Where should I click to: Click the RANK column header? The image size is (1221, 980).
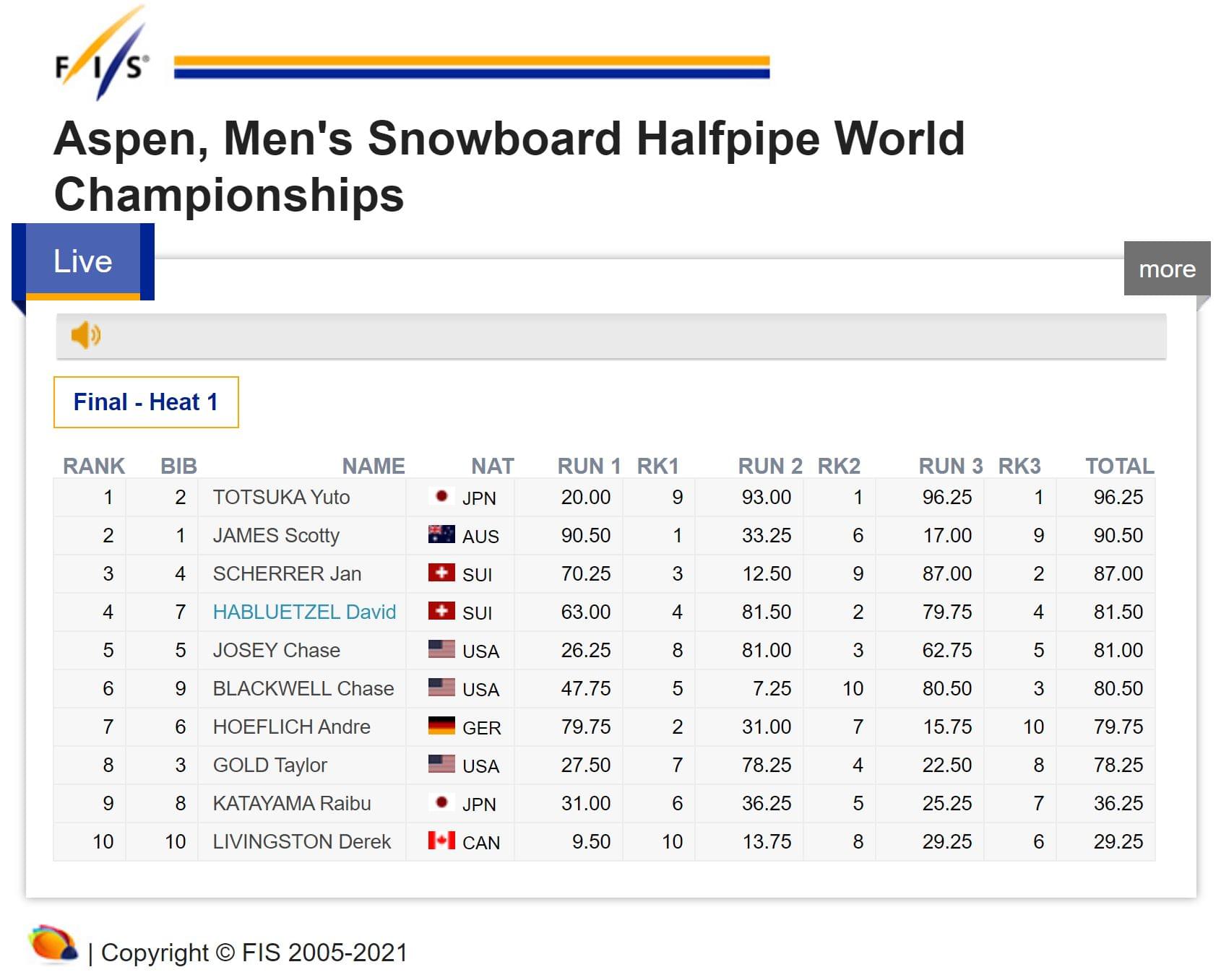click(x=94, y=466)
